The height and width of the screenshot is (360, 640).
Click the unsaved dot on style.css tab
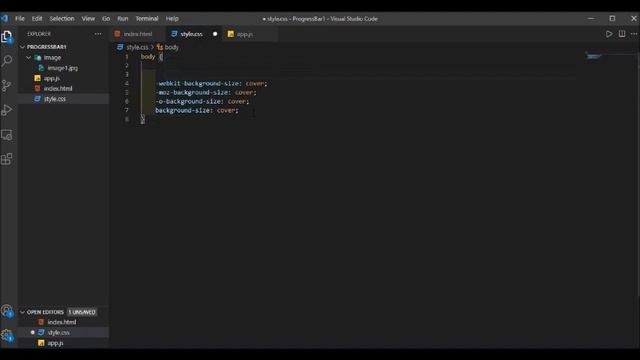[215, 34]
